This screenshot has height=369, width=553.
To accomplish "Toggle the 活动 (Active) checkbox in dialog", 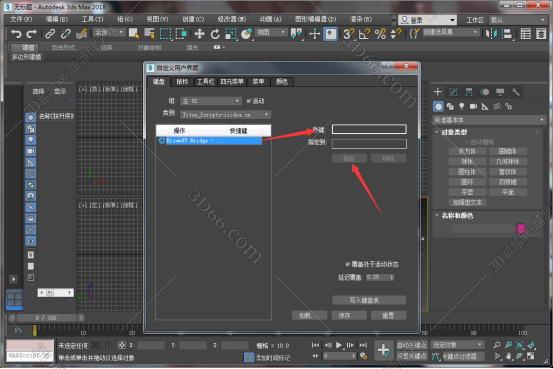I will tap(249, 101).
